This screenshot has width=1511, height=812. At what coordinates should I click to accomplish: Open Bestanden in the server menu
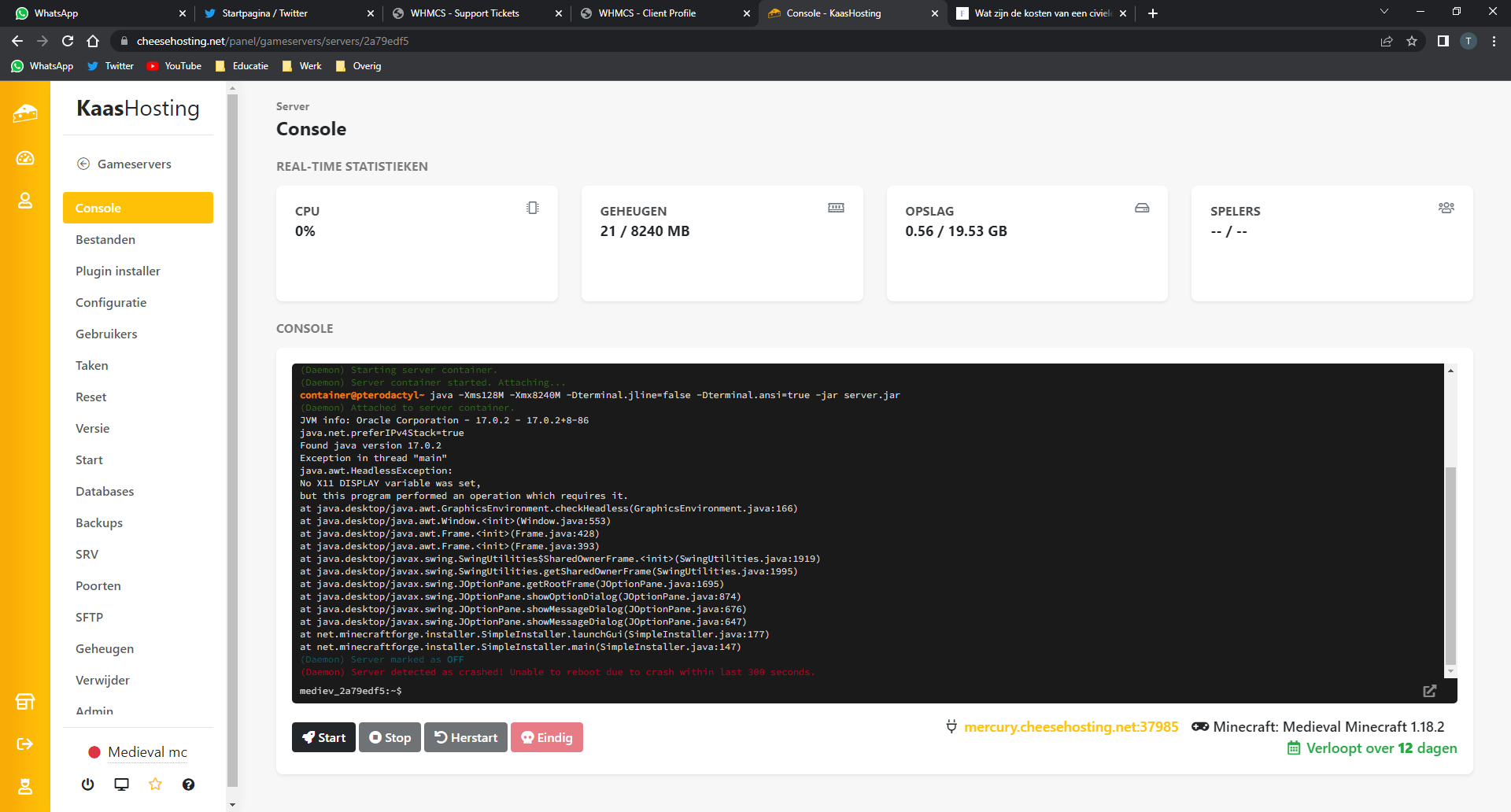(x=105, y=239)
